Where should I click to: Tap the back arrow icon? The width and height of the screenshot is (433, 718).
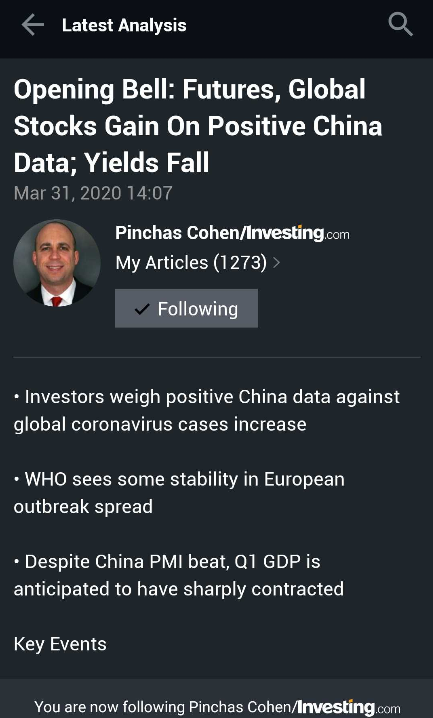(32, 25)
